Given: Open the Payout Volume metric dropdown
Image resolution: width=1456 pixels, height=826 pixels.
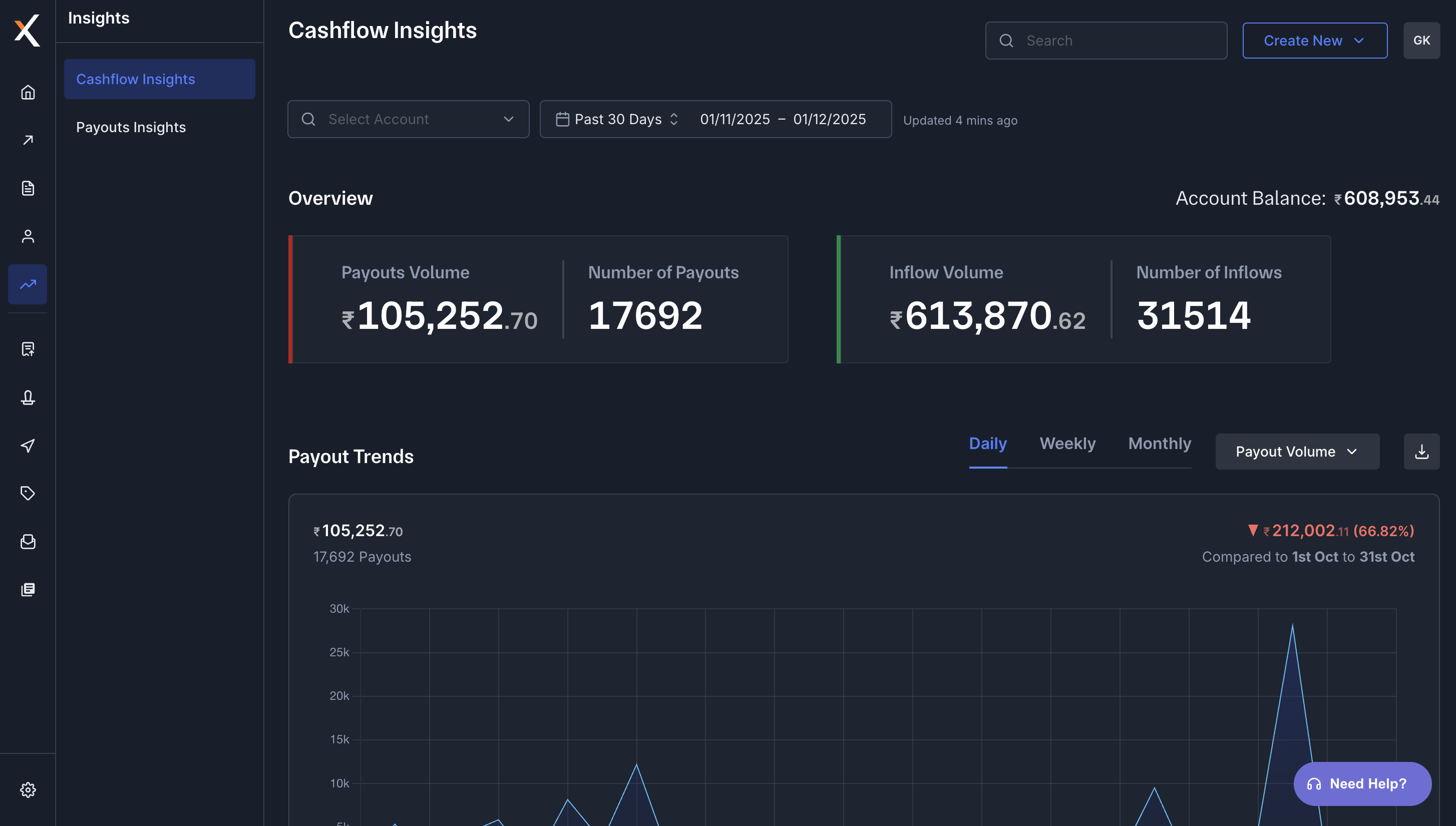Looking at the screenshot, I should click(x=1298, y=451).
